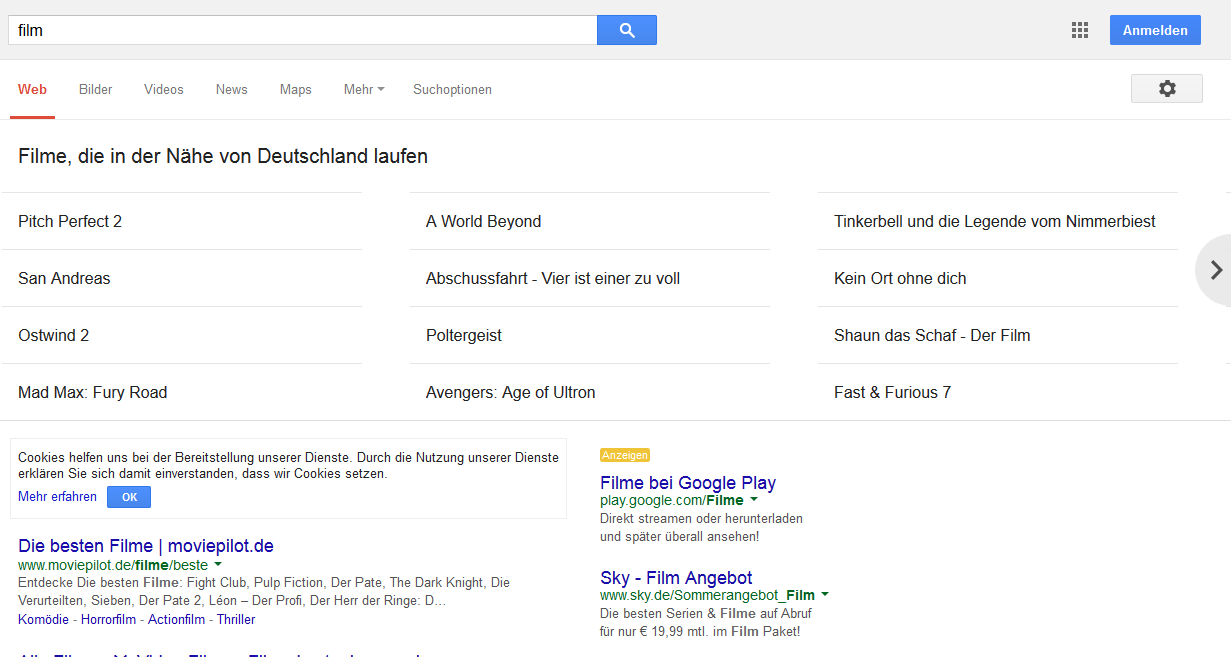Open the Filme bei Google Play ad
The width and height of the screenshot is (1231, 657).
coord(687,483)
